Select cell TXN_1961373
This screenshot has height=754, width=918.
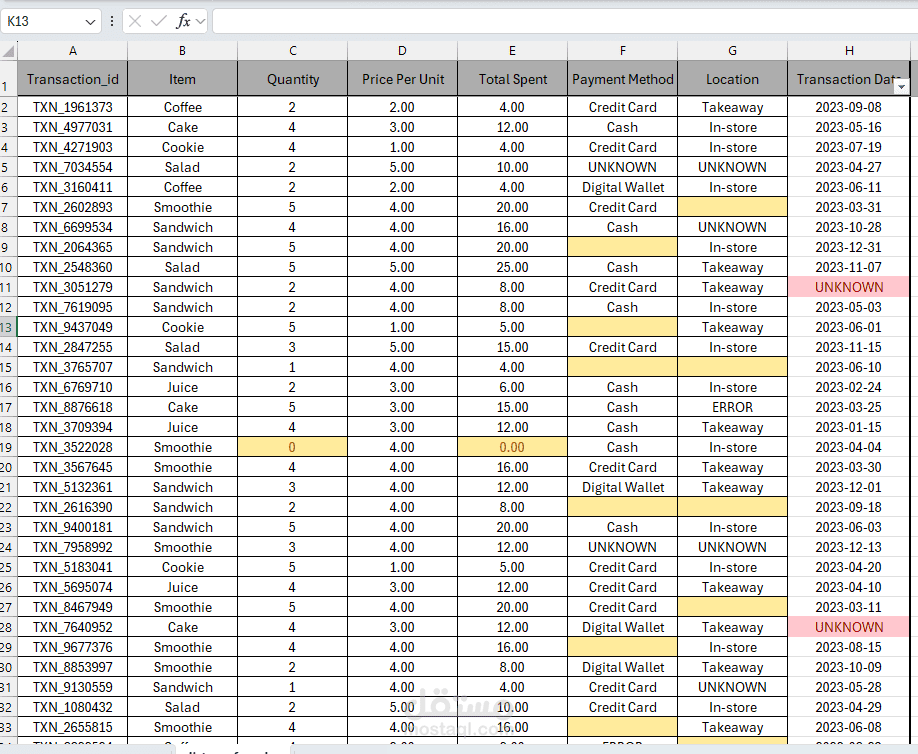coord(73,107)
